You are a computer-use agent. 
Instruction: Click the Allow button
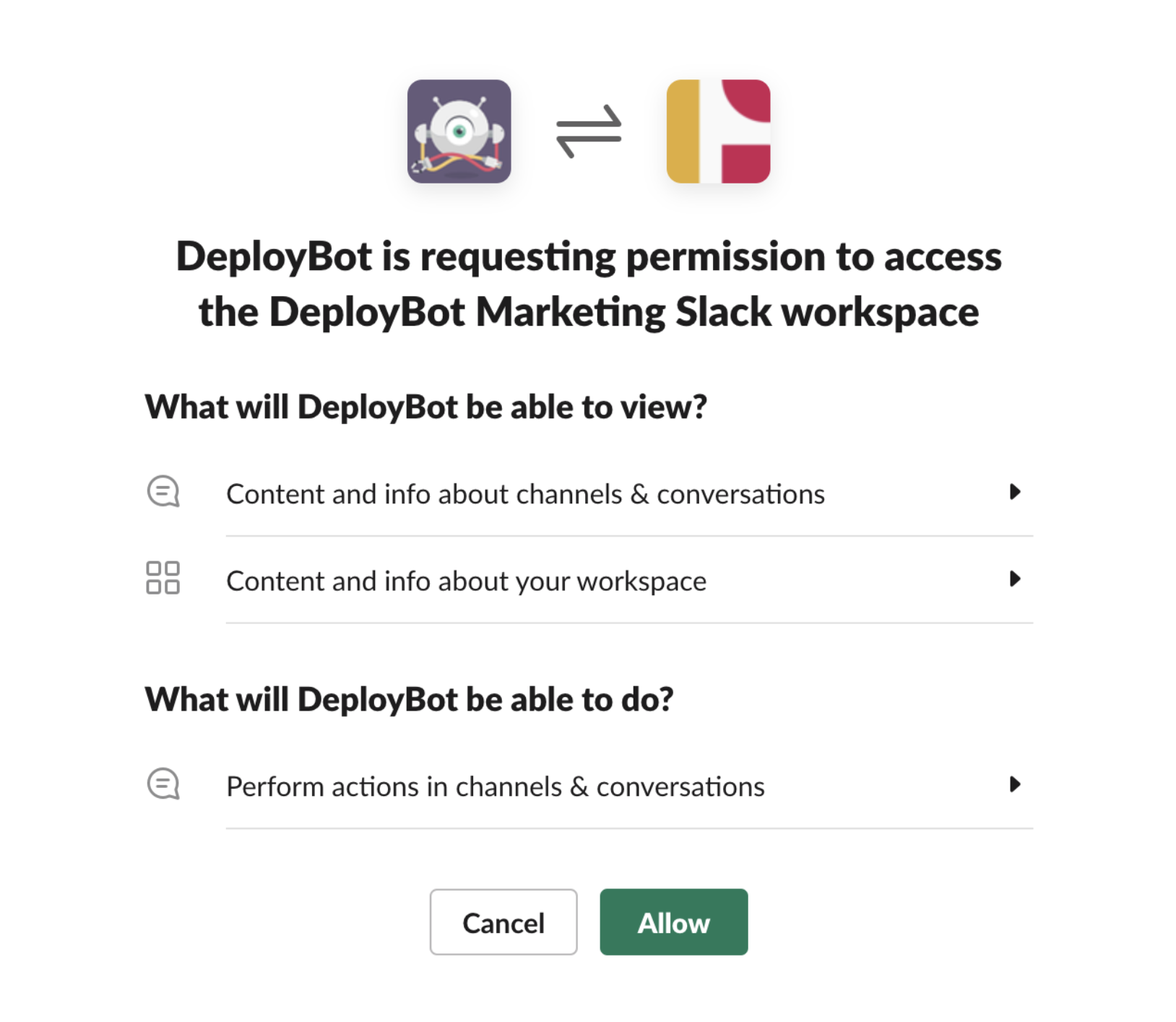[x=673, y=922]
